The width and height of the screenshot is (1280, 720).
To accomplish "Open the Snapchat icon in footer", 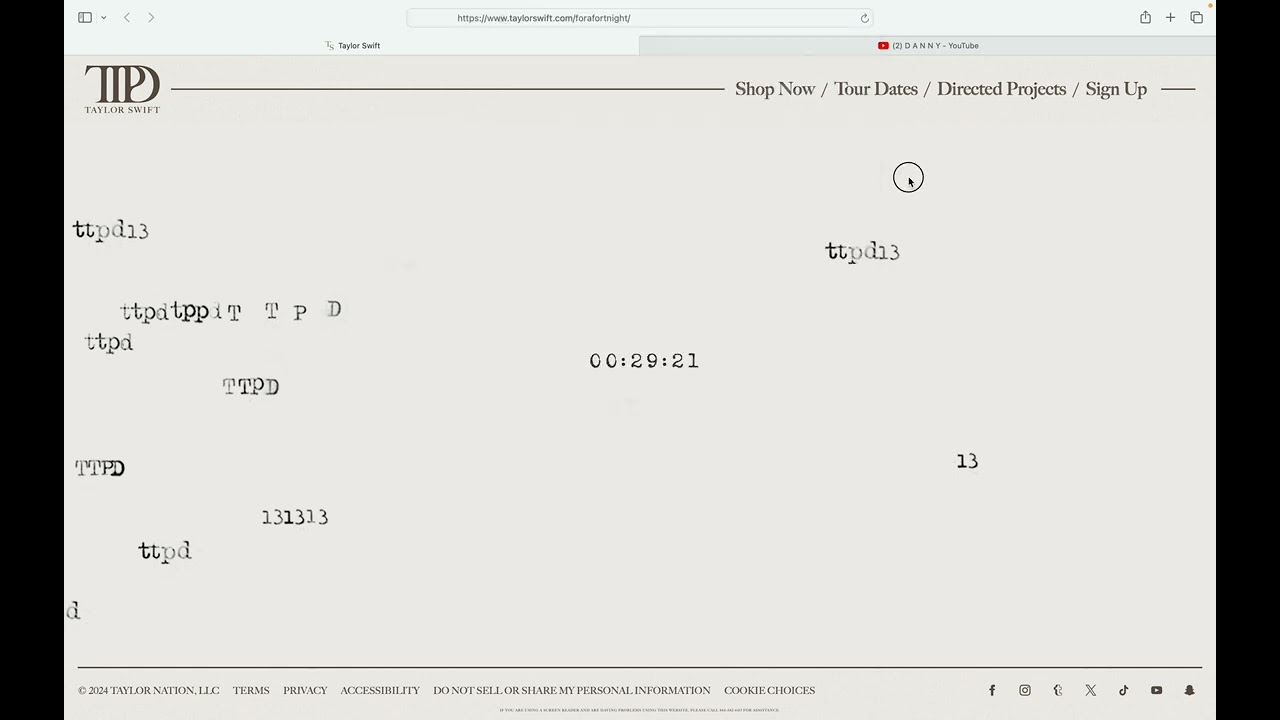I will (x=1190, y=690).
